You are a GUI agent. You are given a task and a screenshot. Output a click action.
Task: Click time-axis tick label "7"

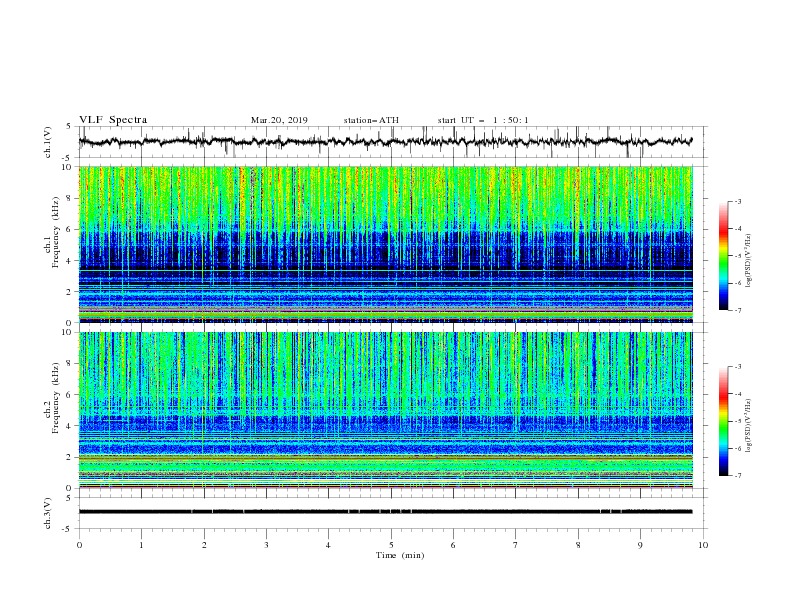[516, 545]
